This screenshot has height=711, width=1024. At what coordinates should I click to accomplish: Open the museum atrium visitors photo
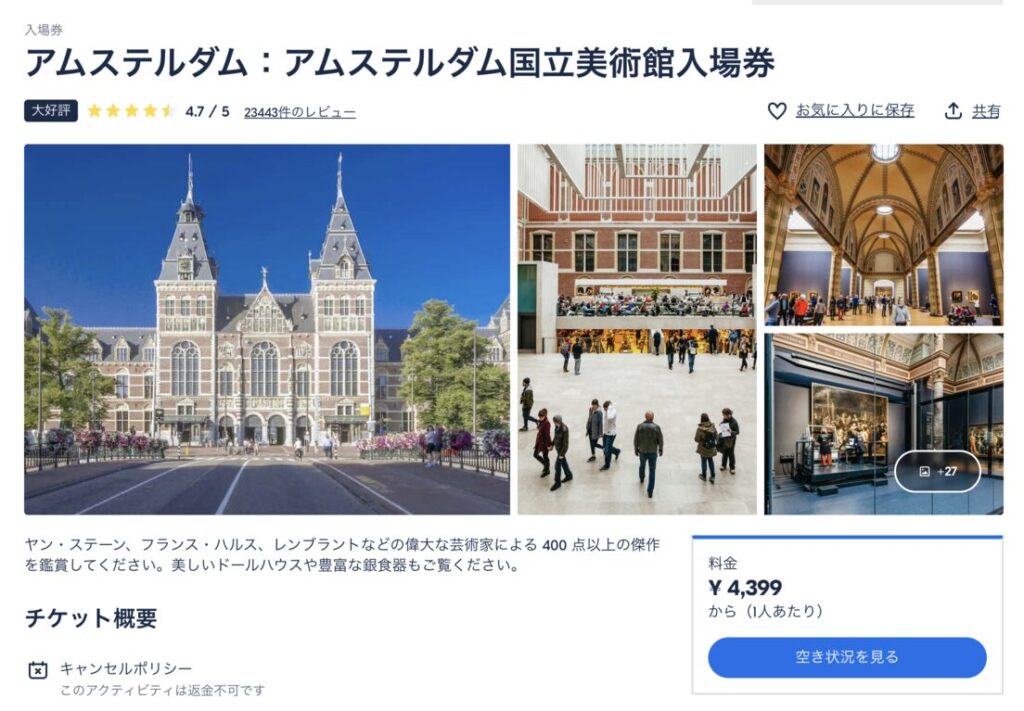pos(637,329)
